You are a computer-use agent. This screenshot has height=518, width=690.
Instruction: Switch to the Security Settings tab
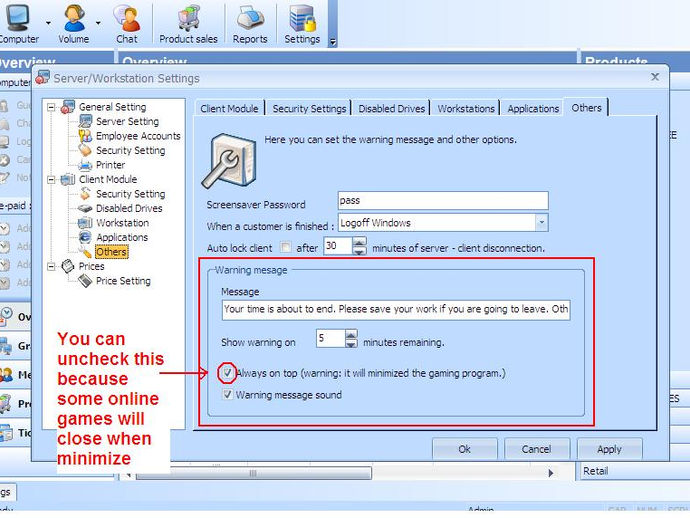[x=309, y=108]
